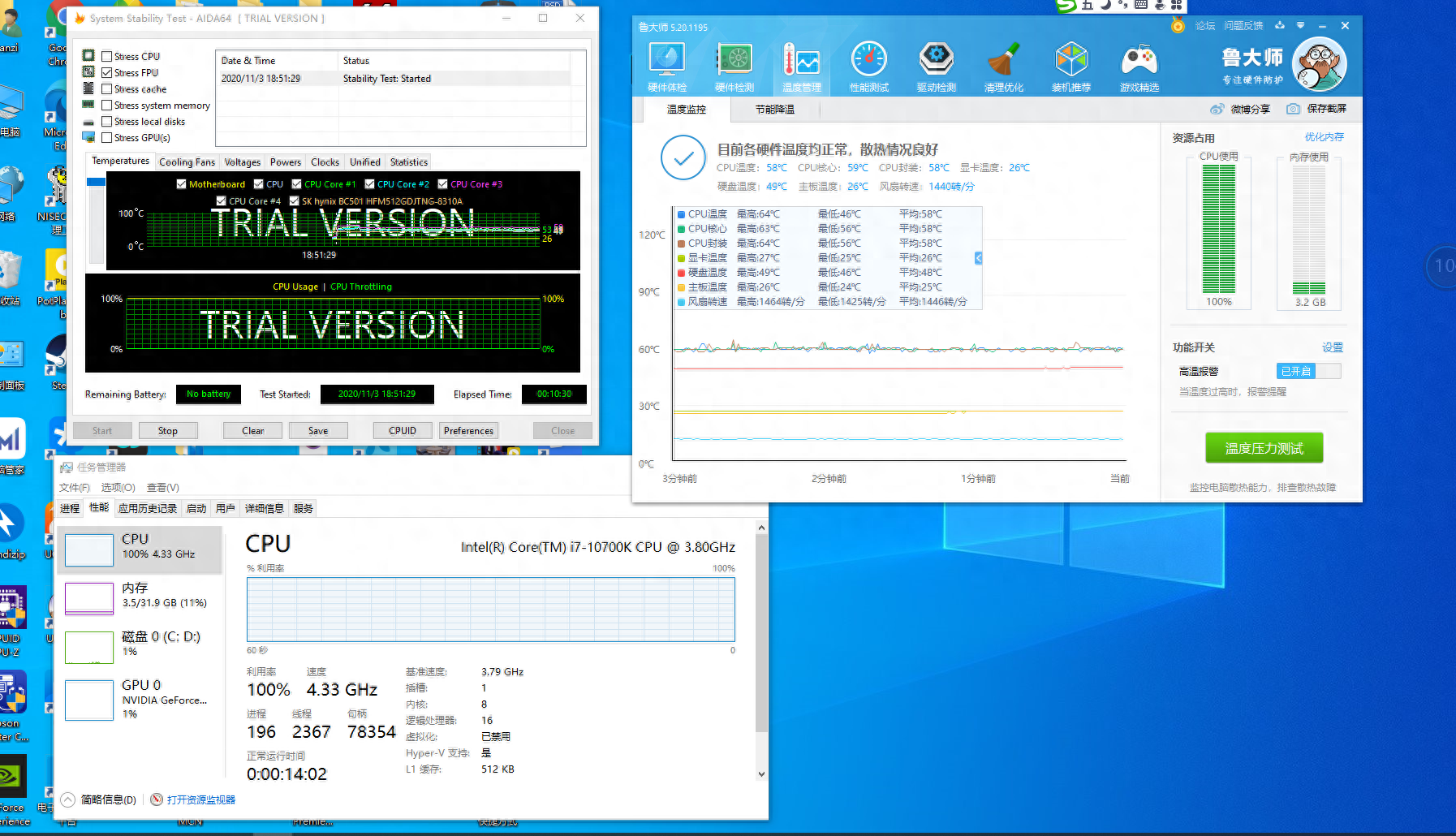
Task: Click the FPU icon beside Stress FPU
Action: tap(88, 72)
